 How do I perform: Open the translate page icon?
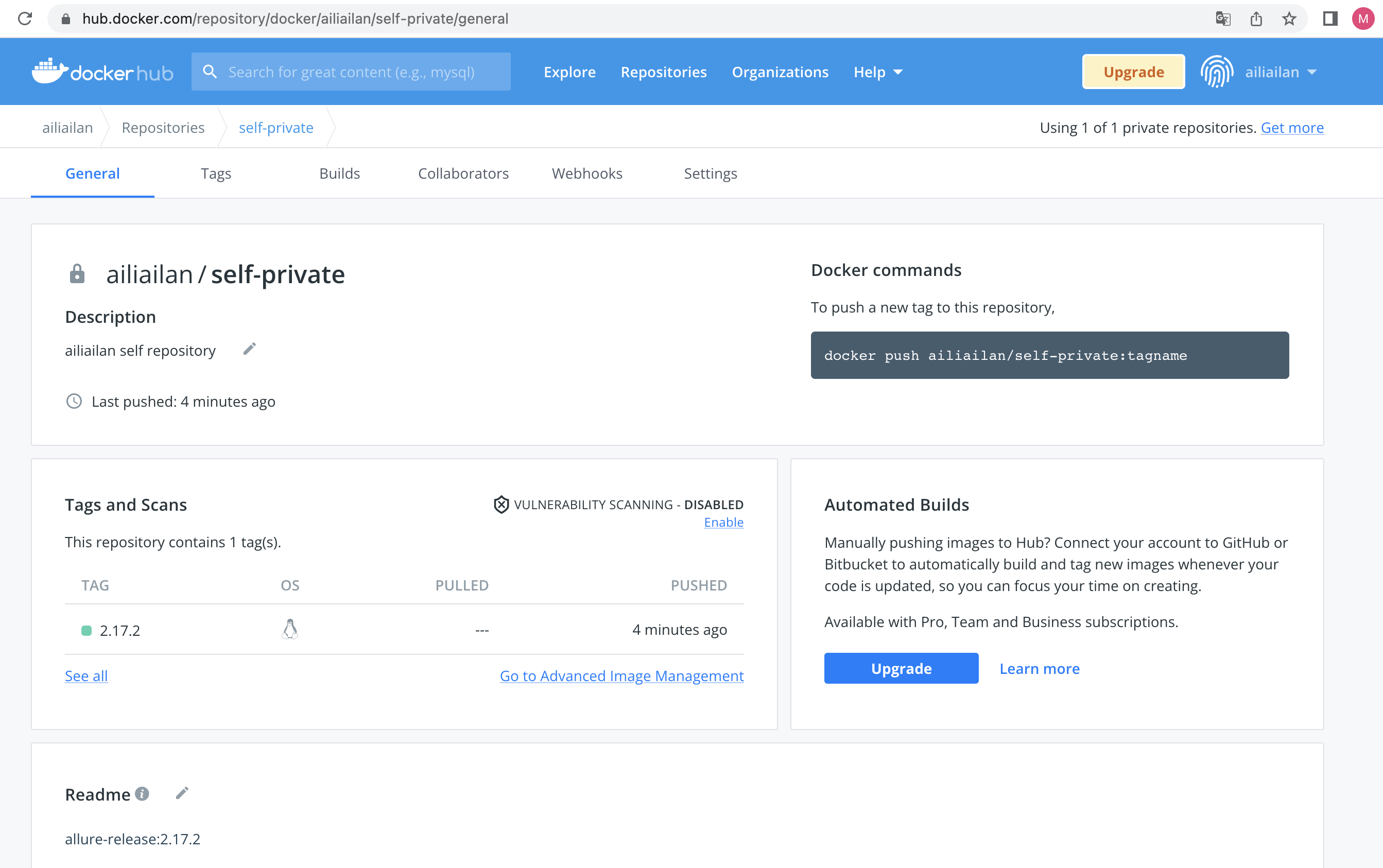[1223, 19]
